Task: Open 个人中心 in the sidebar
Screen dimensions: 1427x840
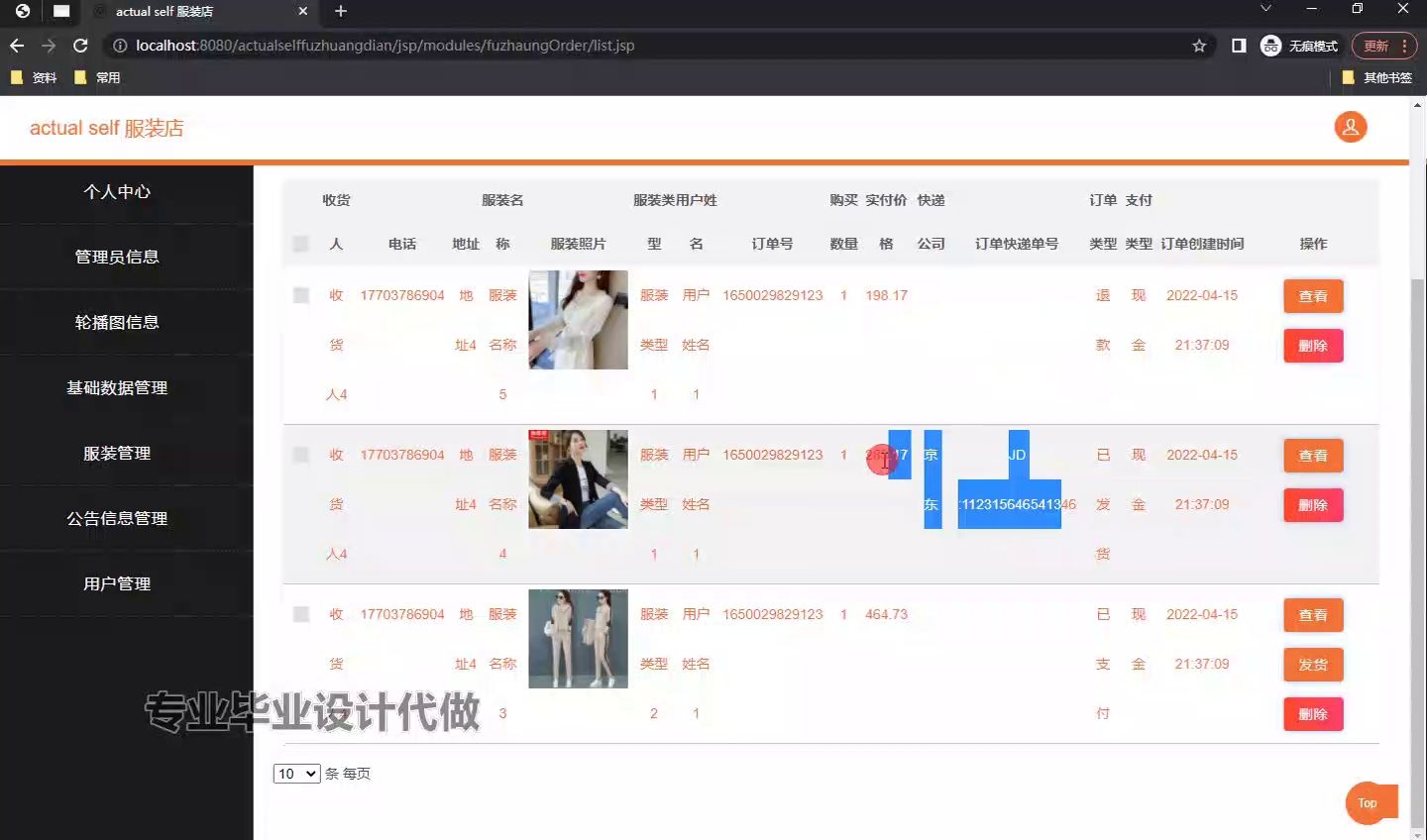Action: click(117, 192)
